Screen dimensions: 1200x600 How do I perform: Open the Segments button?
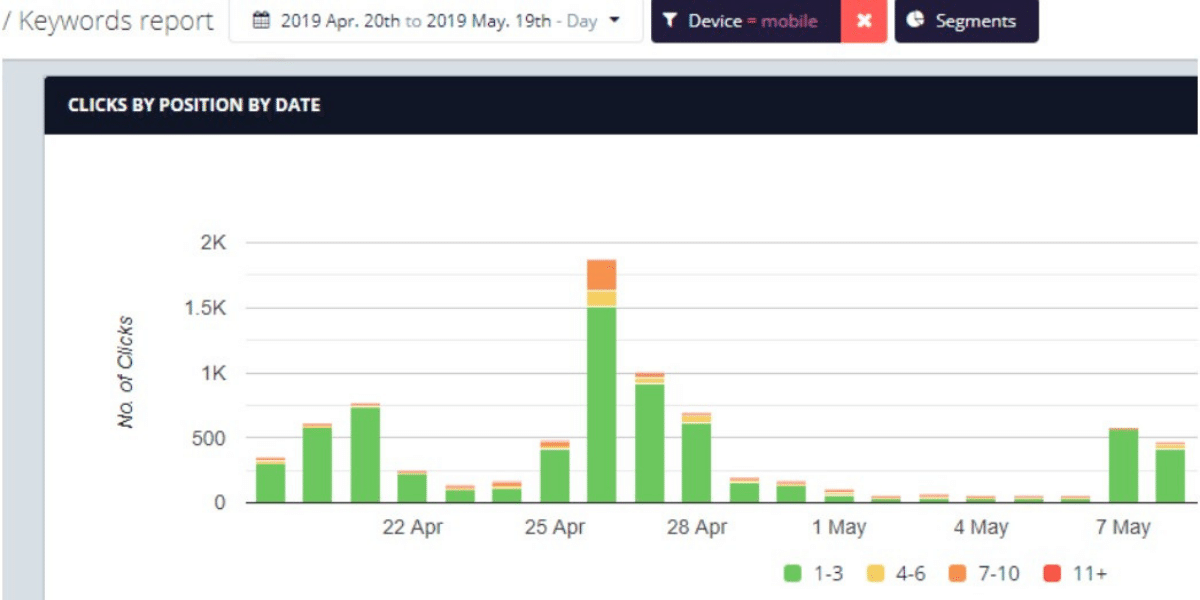click(x=966, y=21)
